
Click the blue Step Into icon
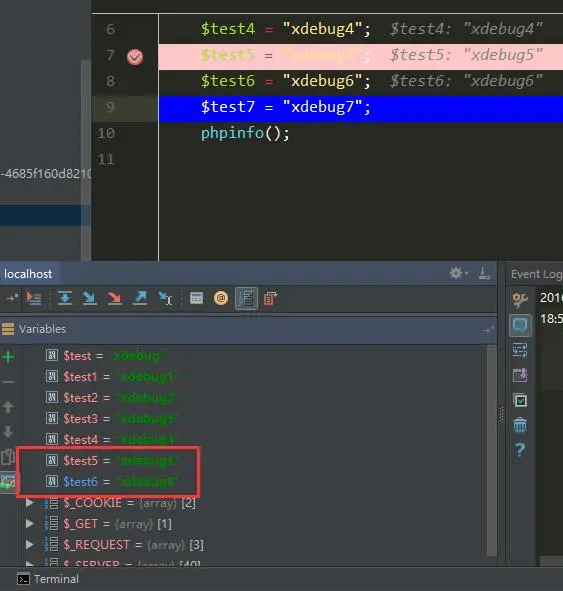coord(90,298)
